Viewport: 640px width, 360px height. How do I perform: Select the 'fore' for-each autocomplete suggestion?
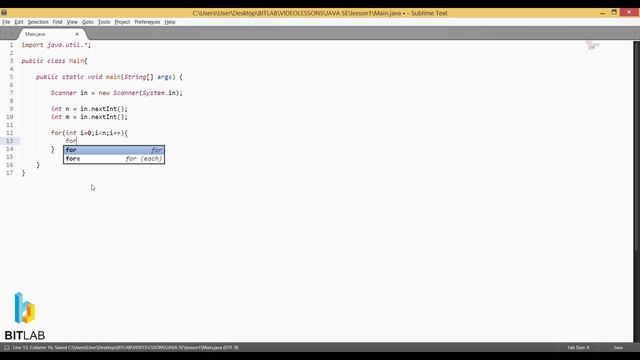pyautogui.click(x=114, y=159)
